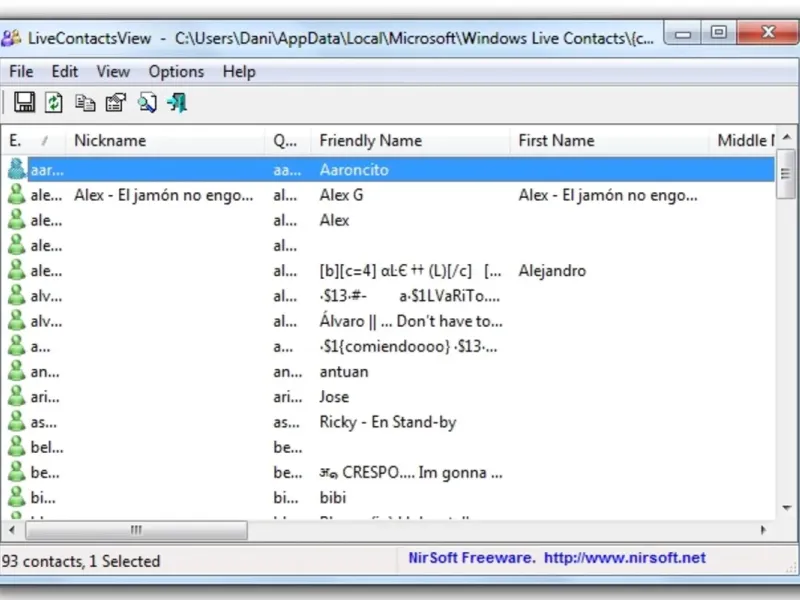
Task: Click the horizontal scrollbar left arrow
Action: coord(12,530)
